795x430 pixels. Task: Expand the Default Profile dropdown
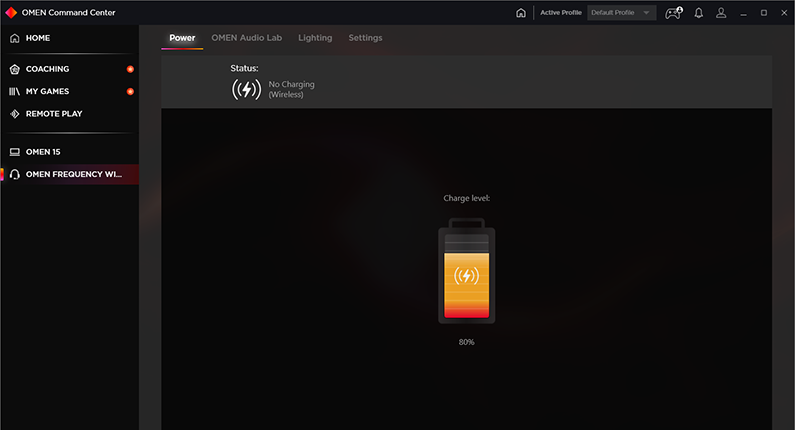(621, 13)
